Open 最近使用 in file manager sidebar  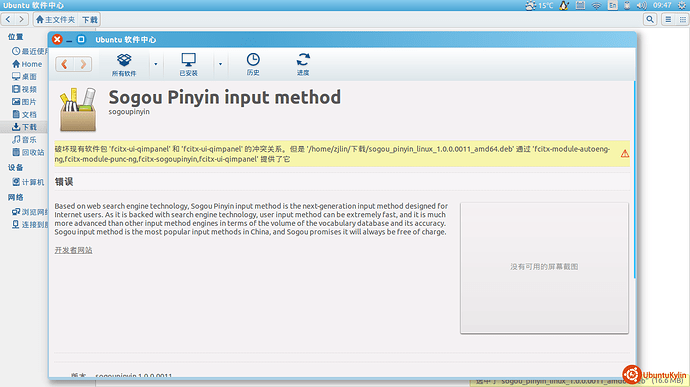tap(29, 51)
